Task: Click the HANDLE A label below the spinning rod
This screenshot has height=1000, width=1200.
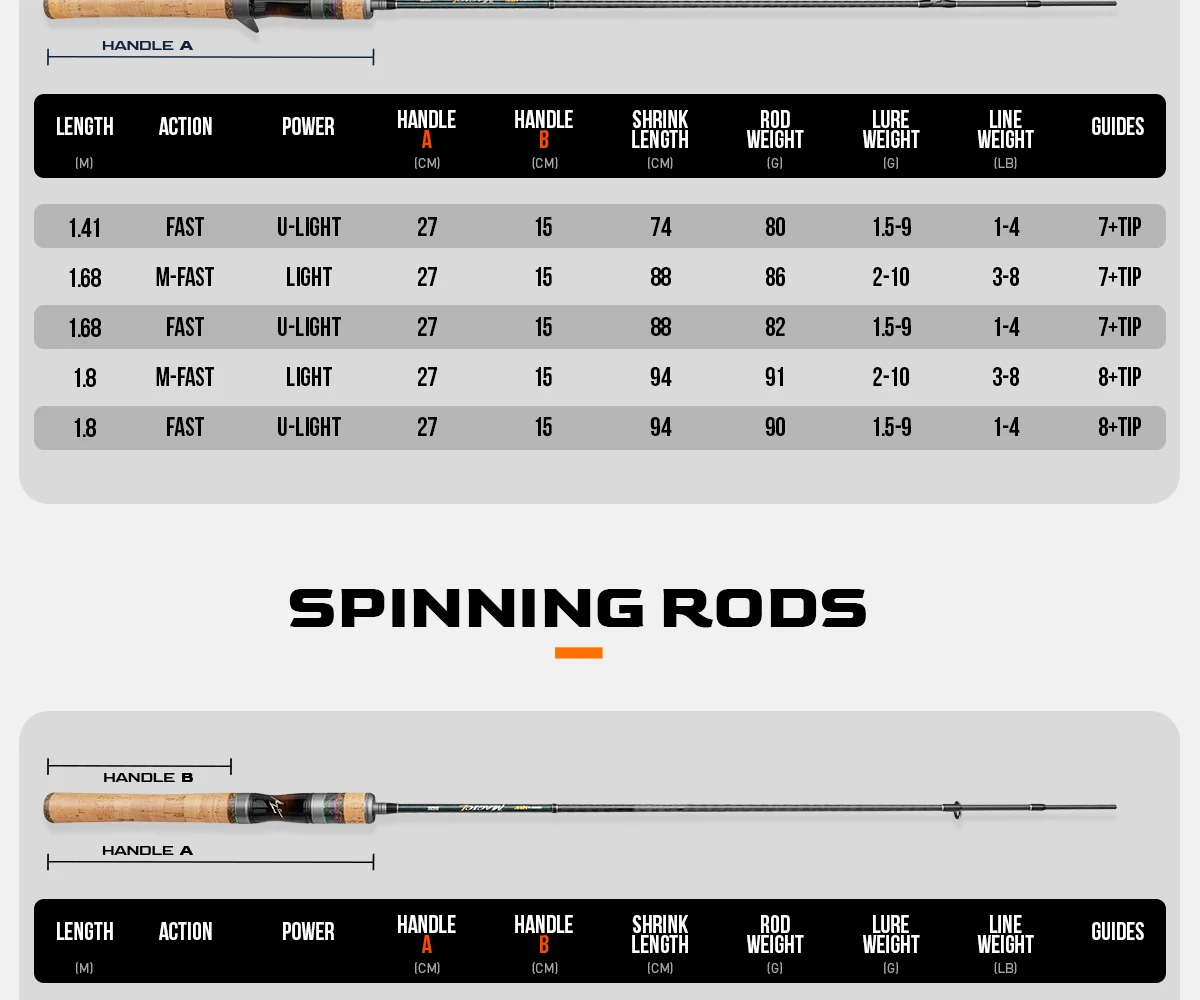Action: tap(147, 851)
